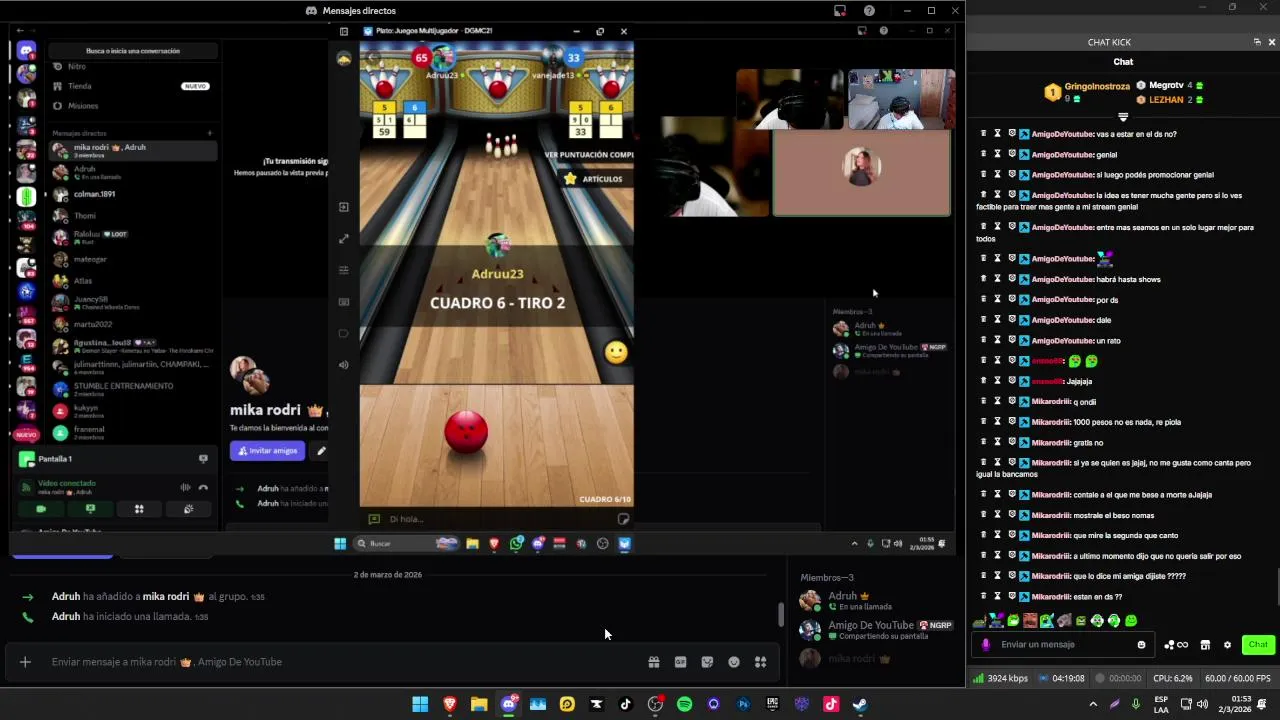The height and width of the screenshot is (720, 1280).
Task: Click Pantalla 1 stream settings icon
Action: [x=203, y=459]
